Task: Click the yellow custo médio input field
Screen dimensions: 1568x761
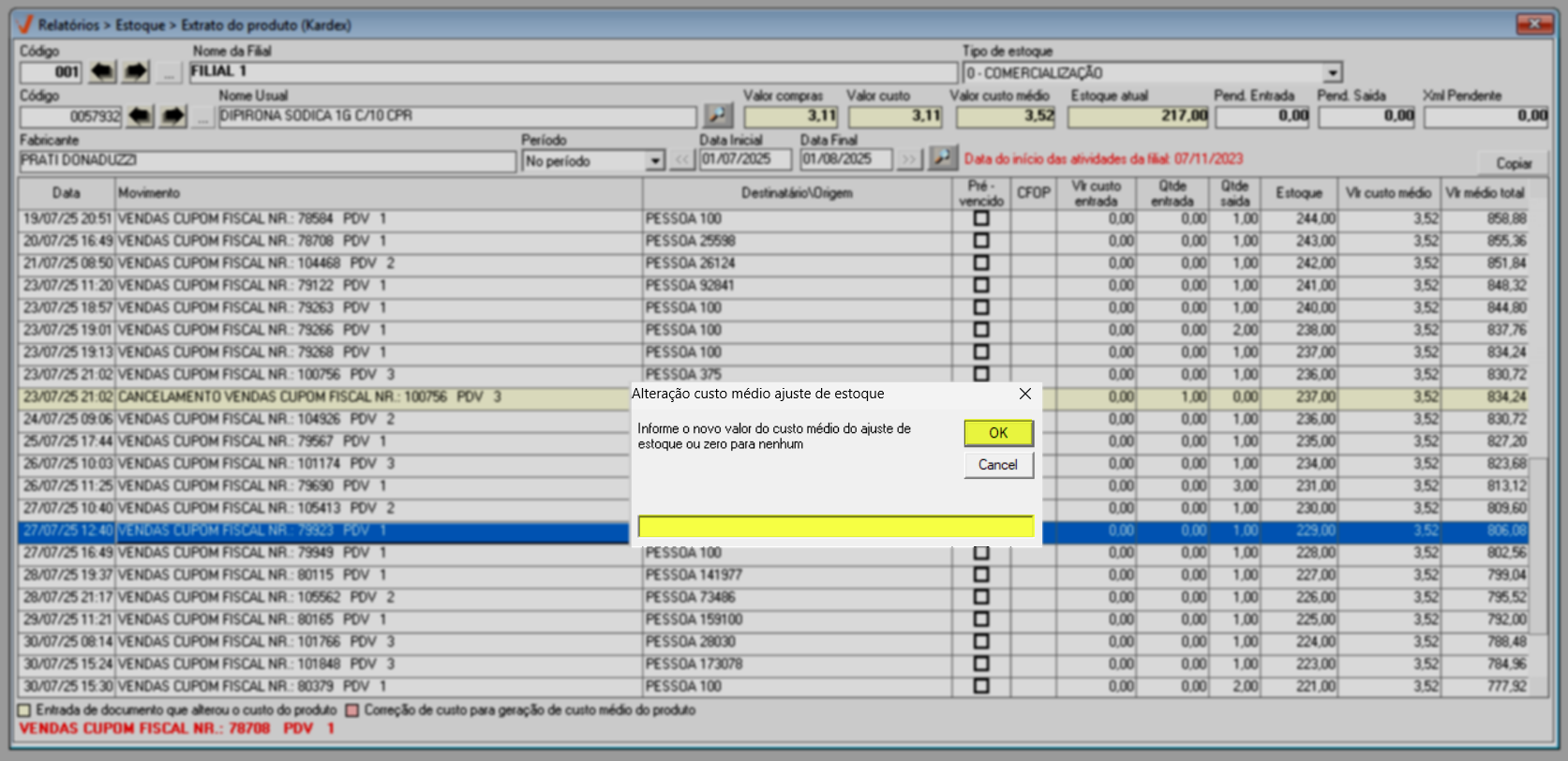Action: [x=835, y=527]
